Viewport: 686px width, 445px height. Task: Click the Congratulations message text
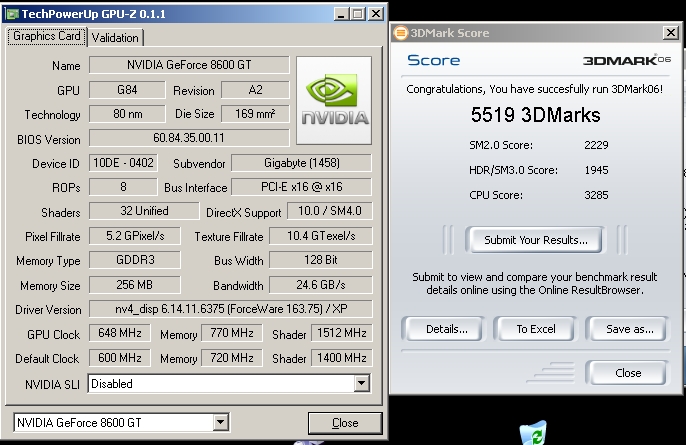535,89
